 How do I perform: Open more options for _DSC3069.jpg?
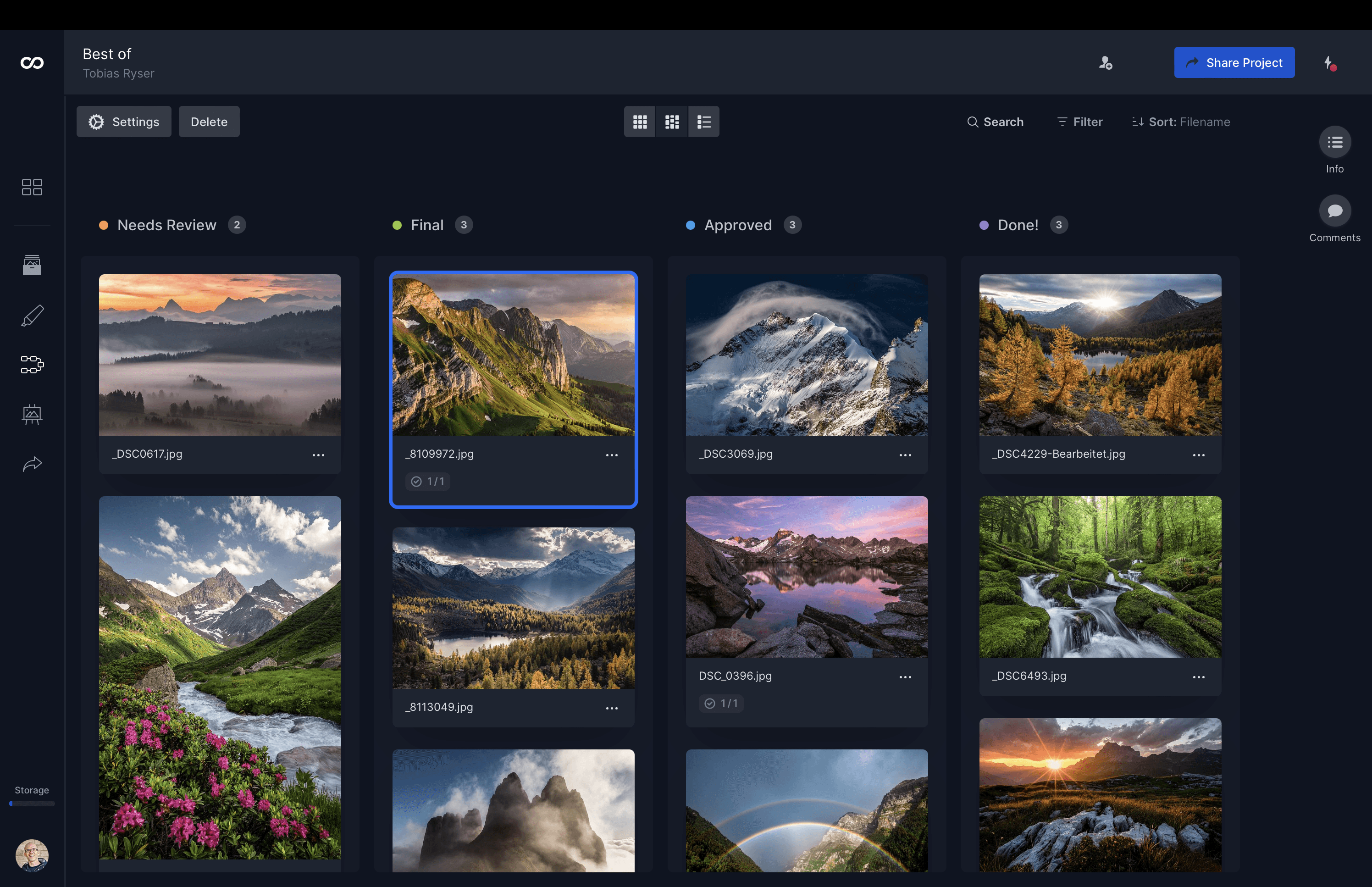906,455
